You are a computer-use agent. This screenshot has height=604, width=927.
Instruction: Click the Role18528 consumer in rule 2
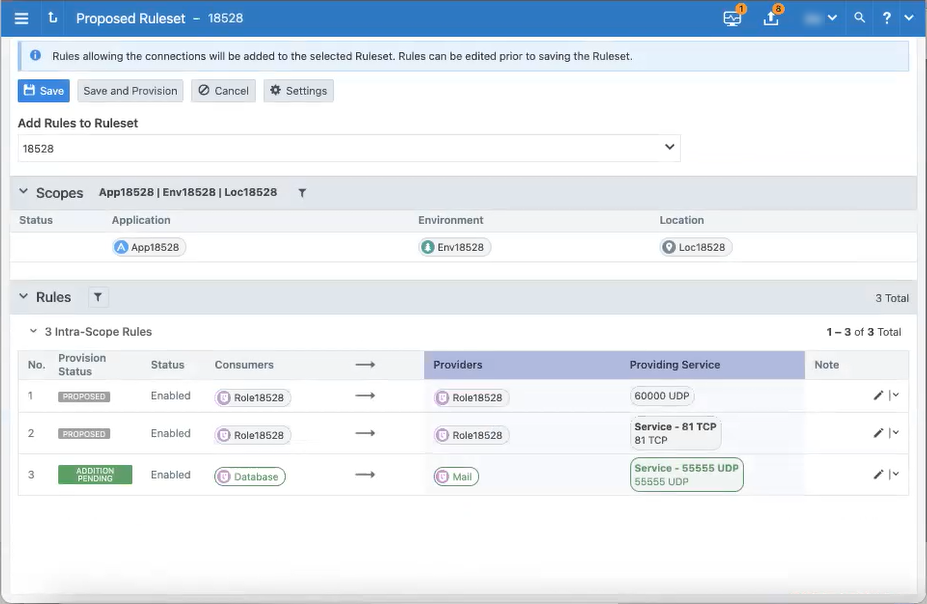coord(252,435)
